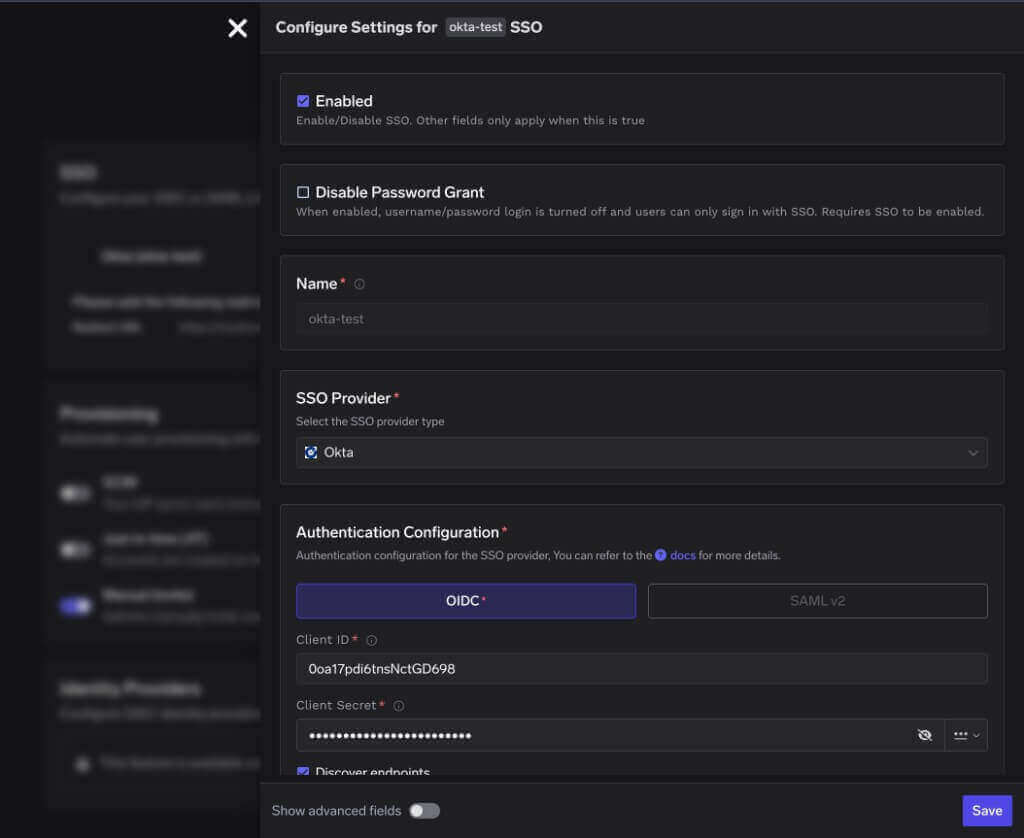Select the OIDC tab
1024x838 pixels.
[466, 601]
